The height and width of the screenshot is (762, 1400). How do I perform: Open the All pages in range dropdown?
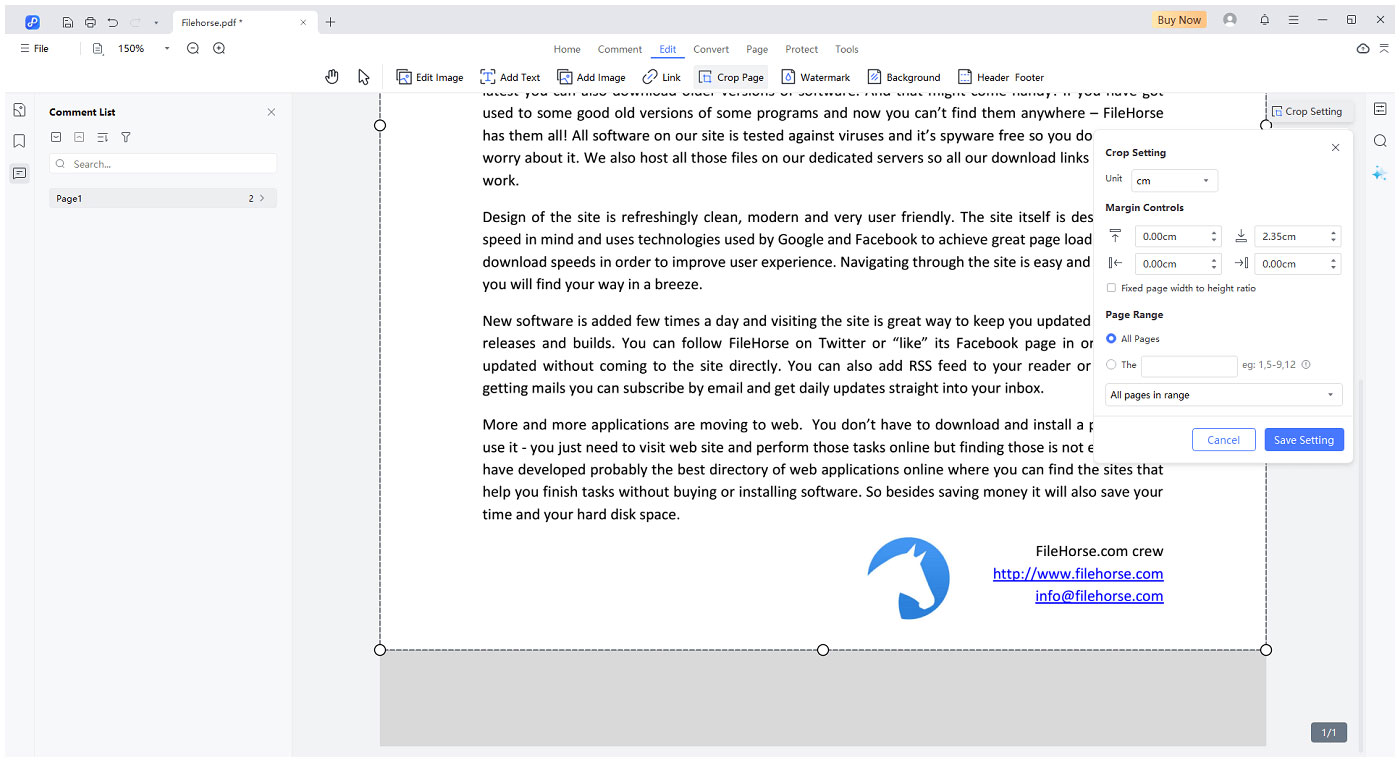[1223, 395]
